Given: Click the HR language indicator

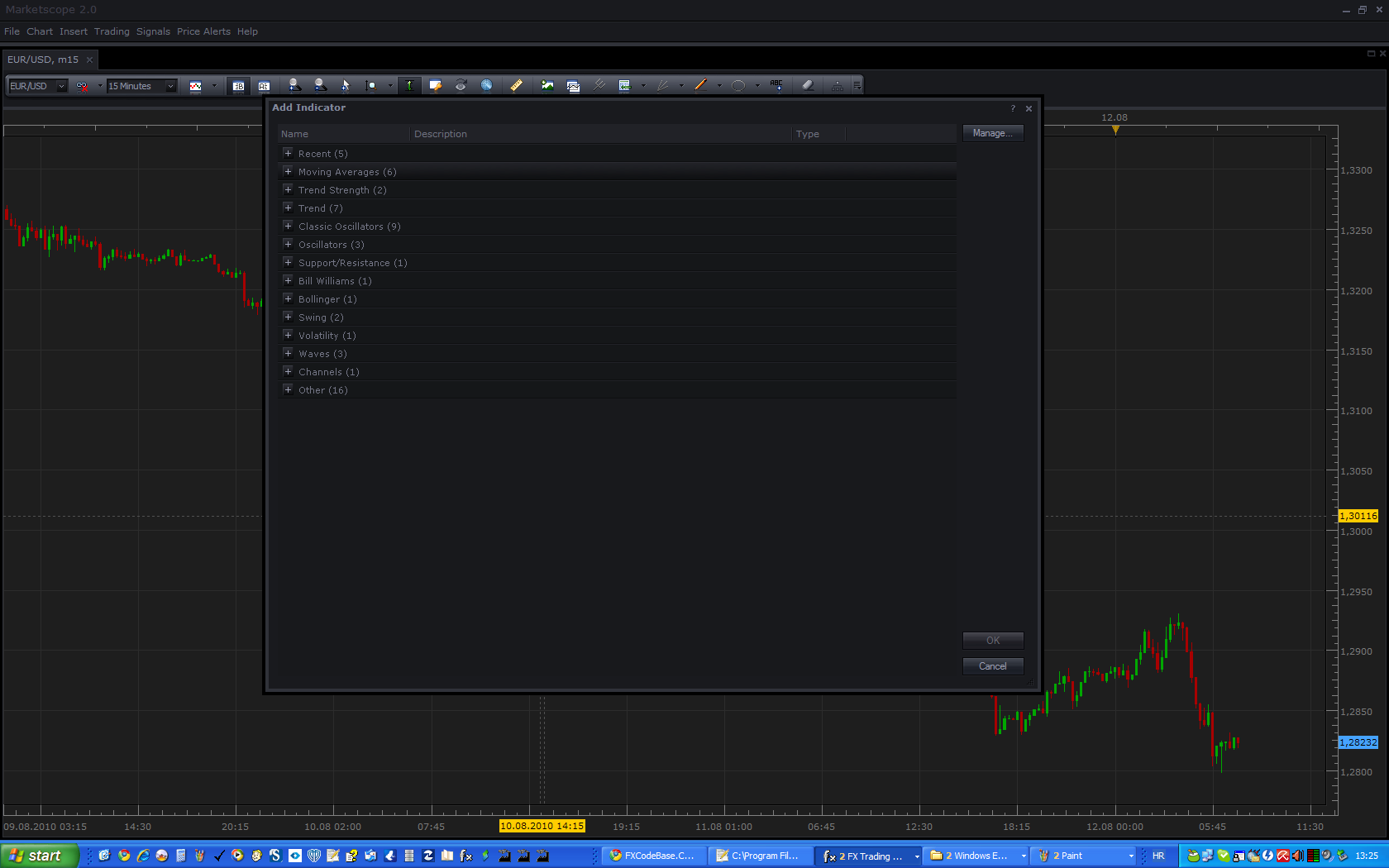Looking at the screenshot, I should pos(1157,856).
